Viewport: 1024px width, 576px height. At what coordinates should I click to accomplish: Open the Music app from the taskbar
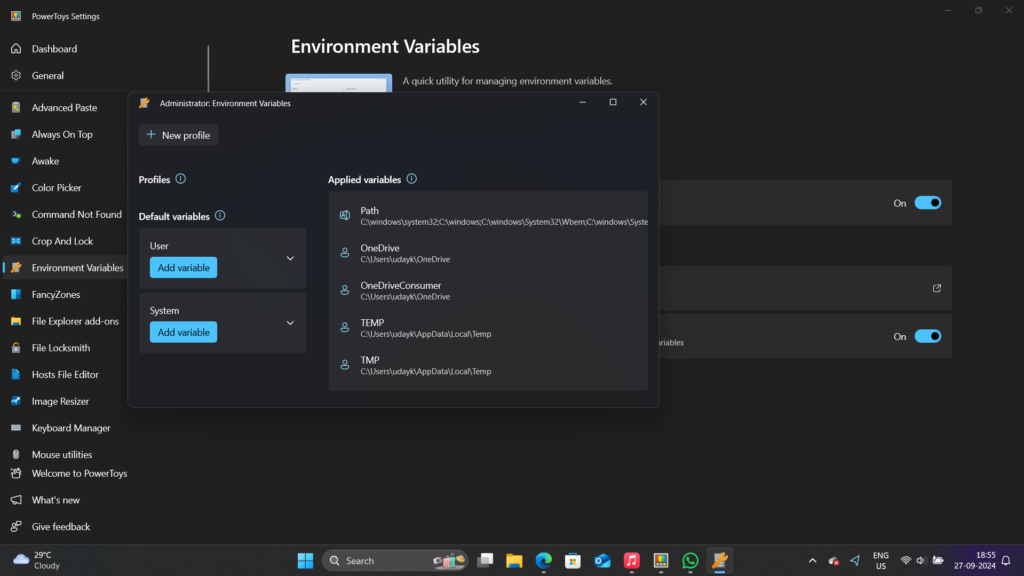[x=632, y=560]
